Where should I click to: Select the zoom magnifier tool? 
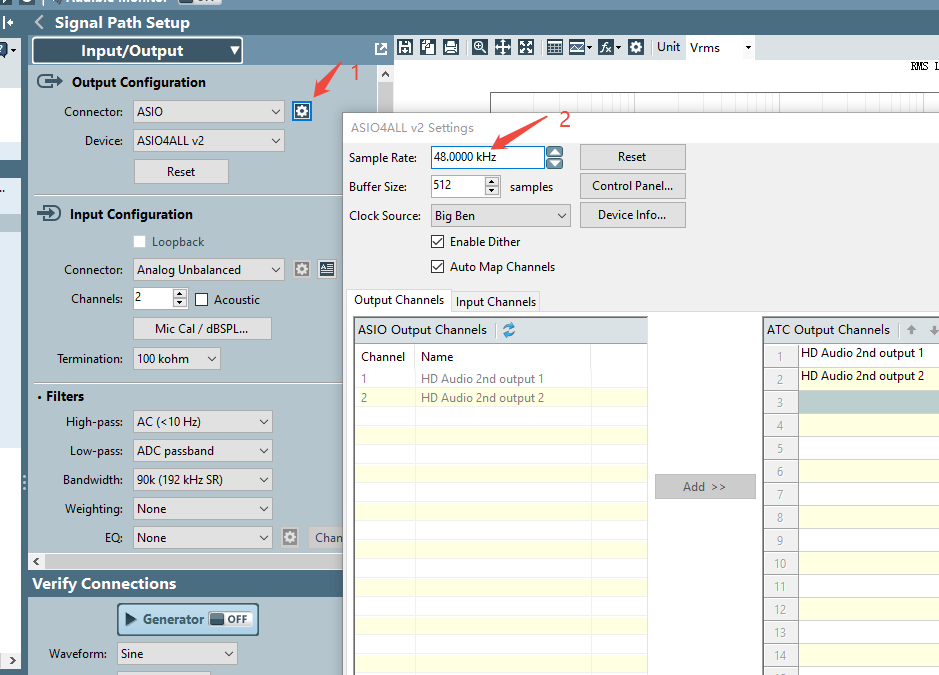tap(480, 47)
